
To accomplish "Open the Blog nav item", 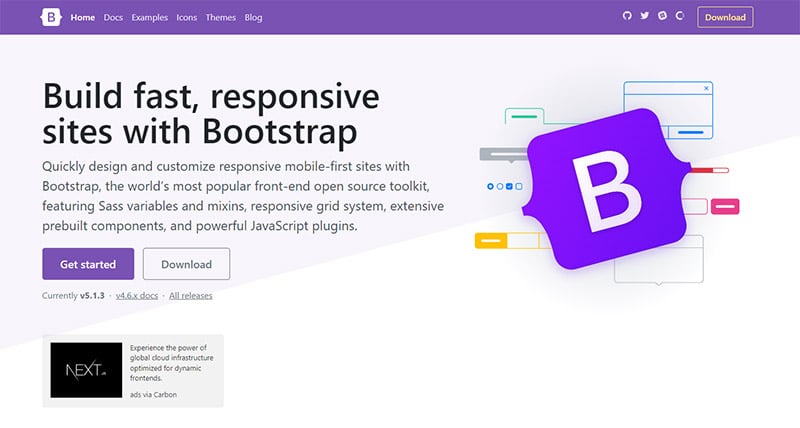I will click(x=253, y=17).
